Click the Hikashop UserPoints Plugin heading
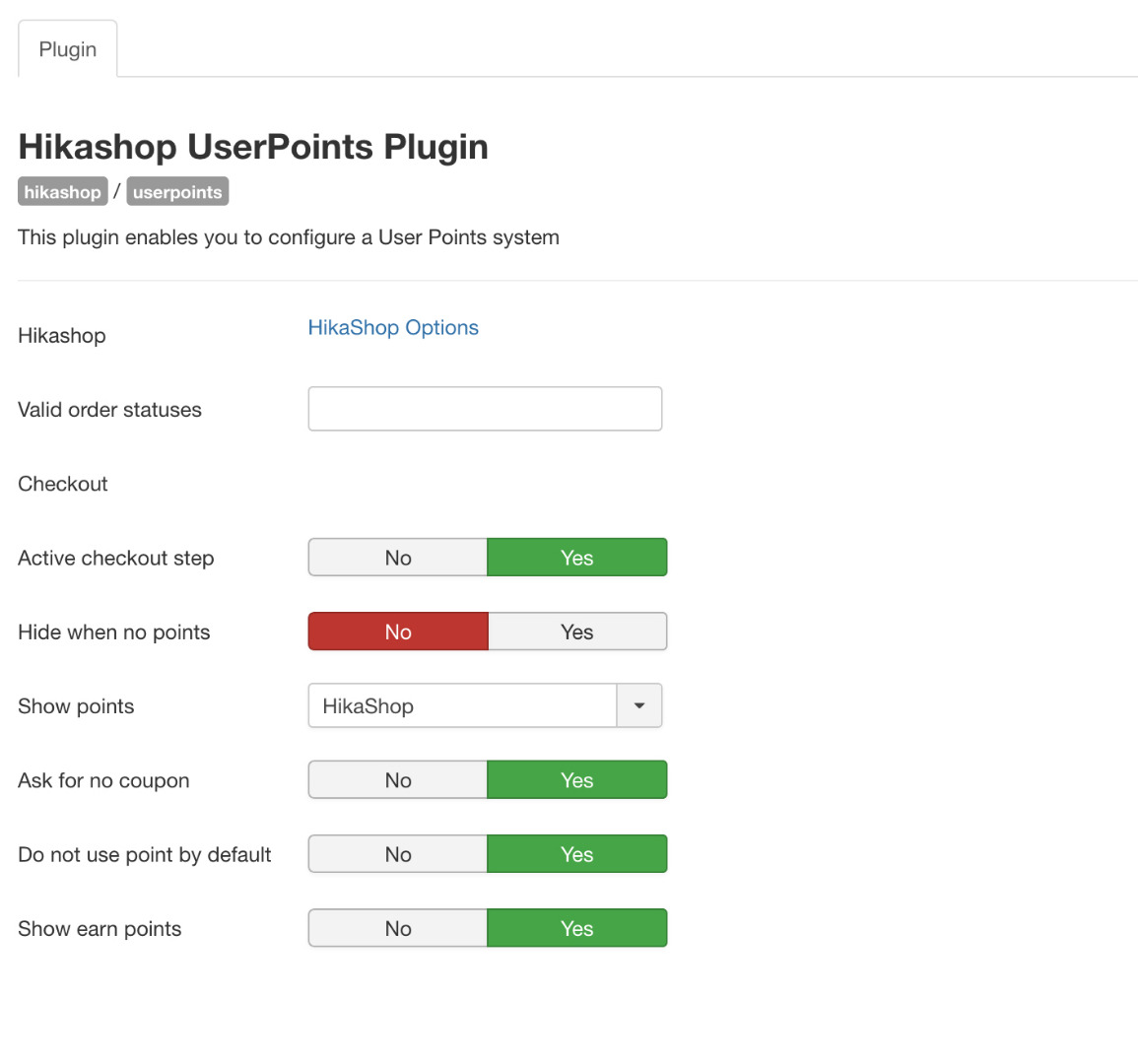 pyautogui.click(x=253, y=147)
